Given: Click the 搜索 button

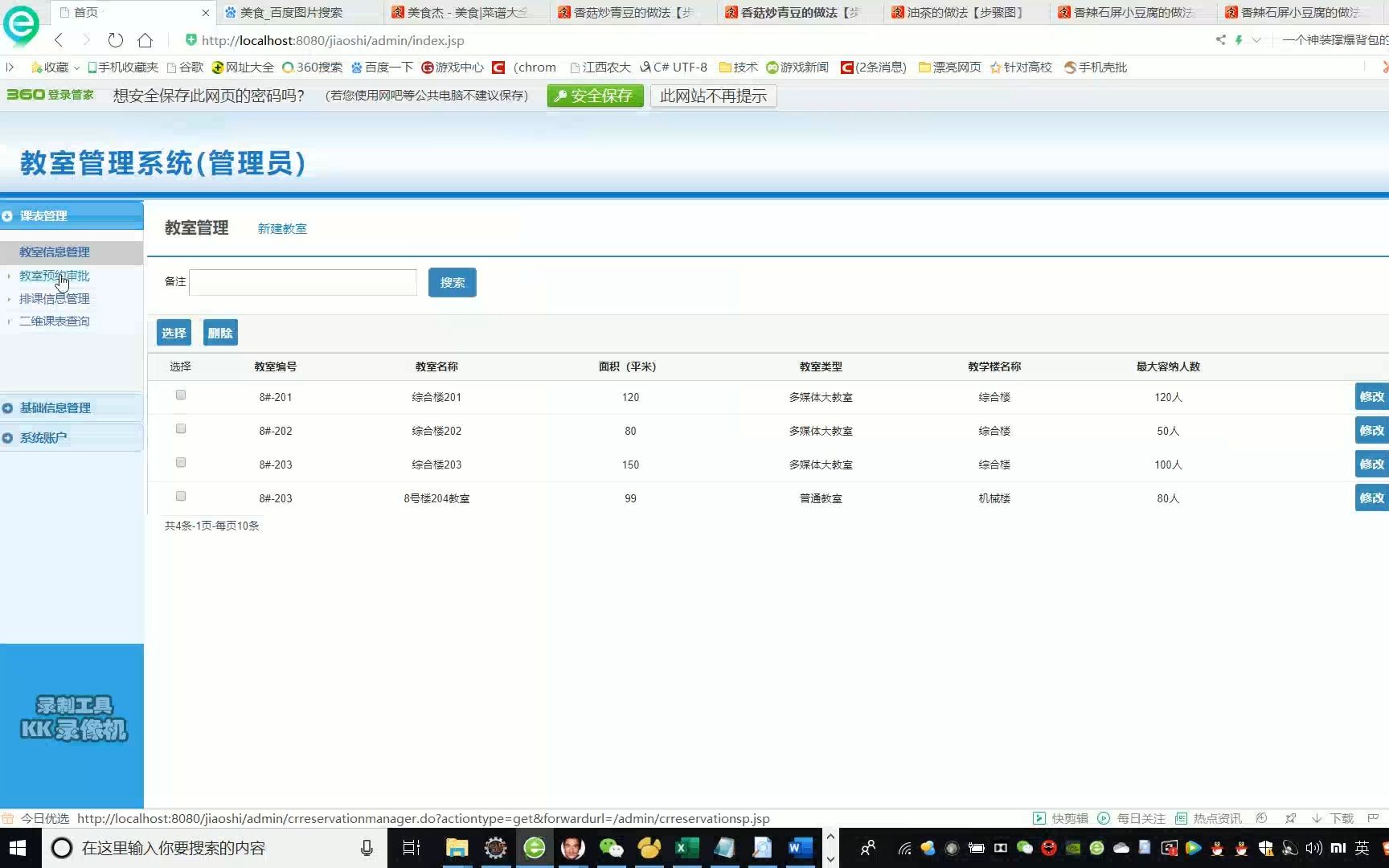Looking at the screenshot, I should (452, 282).
